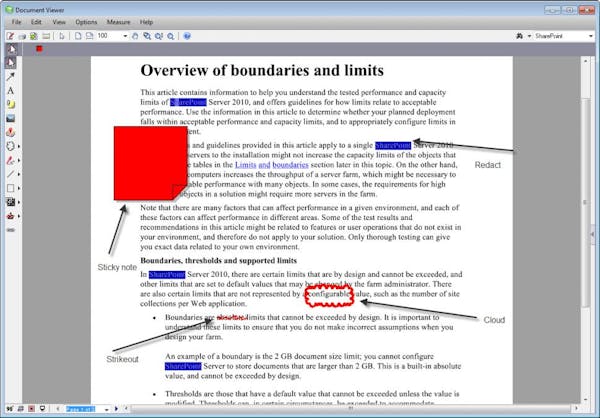Select the line drawing tool
Image resolution: width=600 pixels, height=418 pixels.
coord(11,174)
